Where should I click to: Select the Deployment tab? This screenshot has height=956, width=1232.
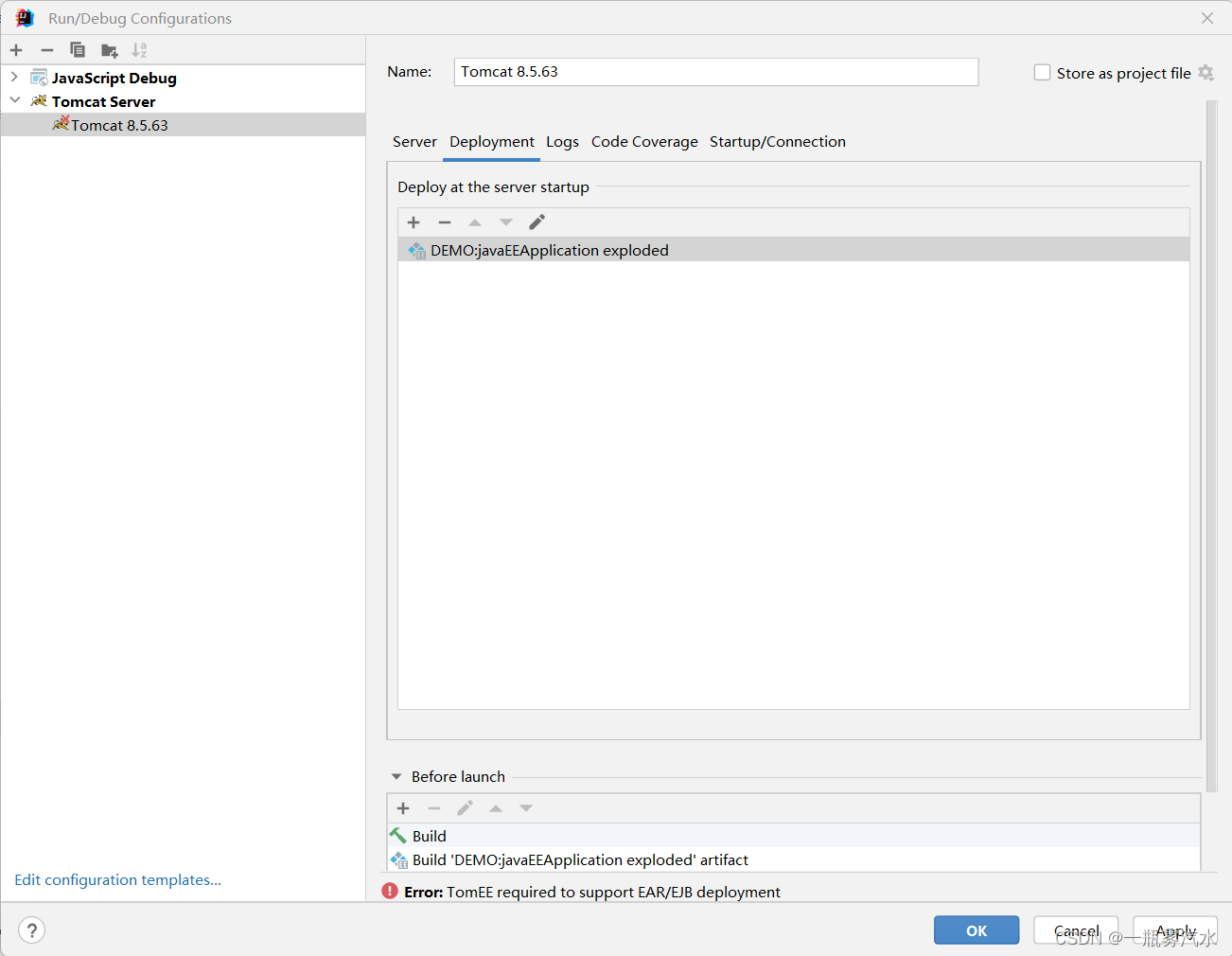tap(492, 142)
